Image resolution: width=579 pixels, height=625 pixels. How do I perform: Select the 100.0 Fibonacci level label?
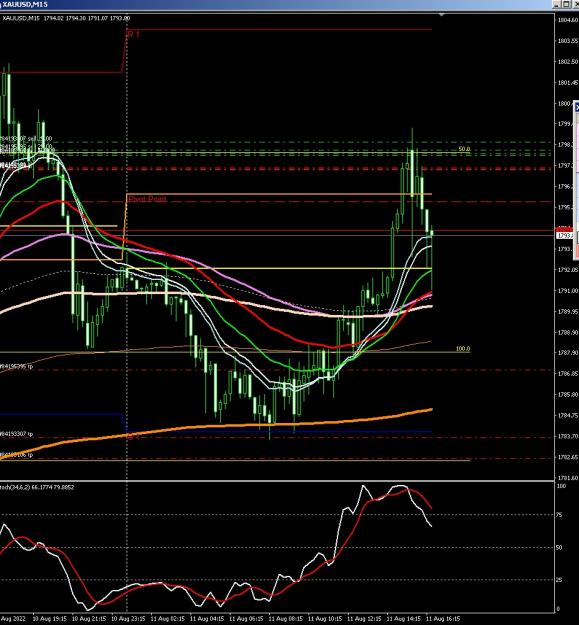(463, 349)
